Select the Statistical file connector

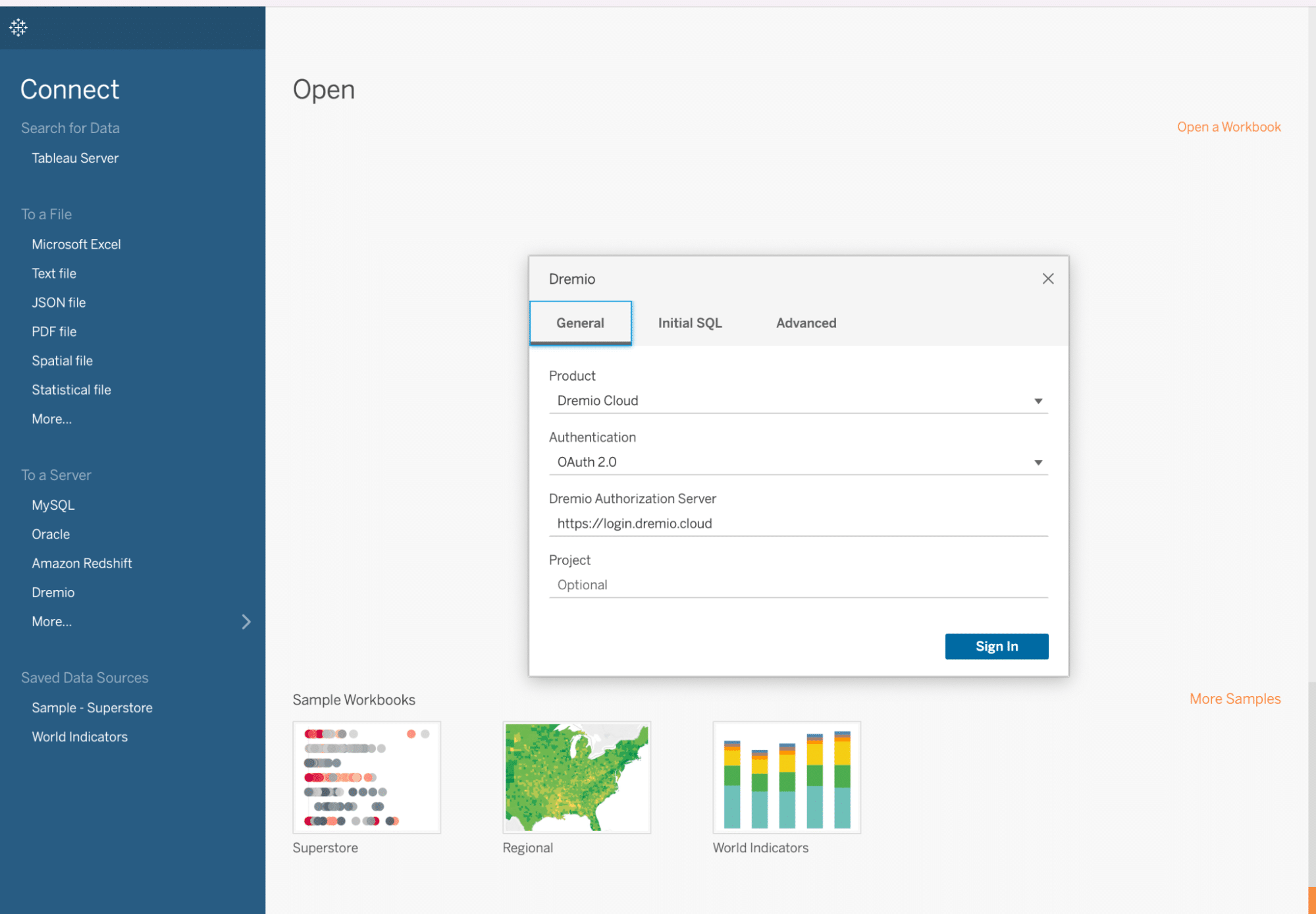click(71, 389)
